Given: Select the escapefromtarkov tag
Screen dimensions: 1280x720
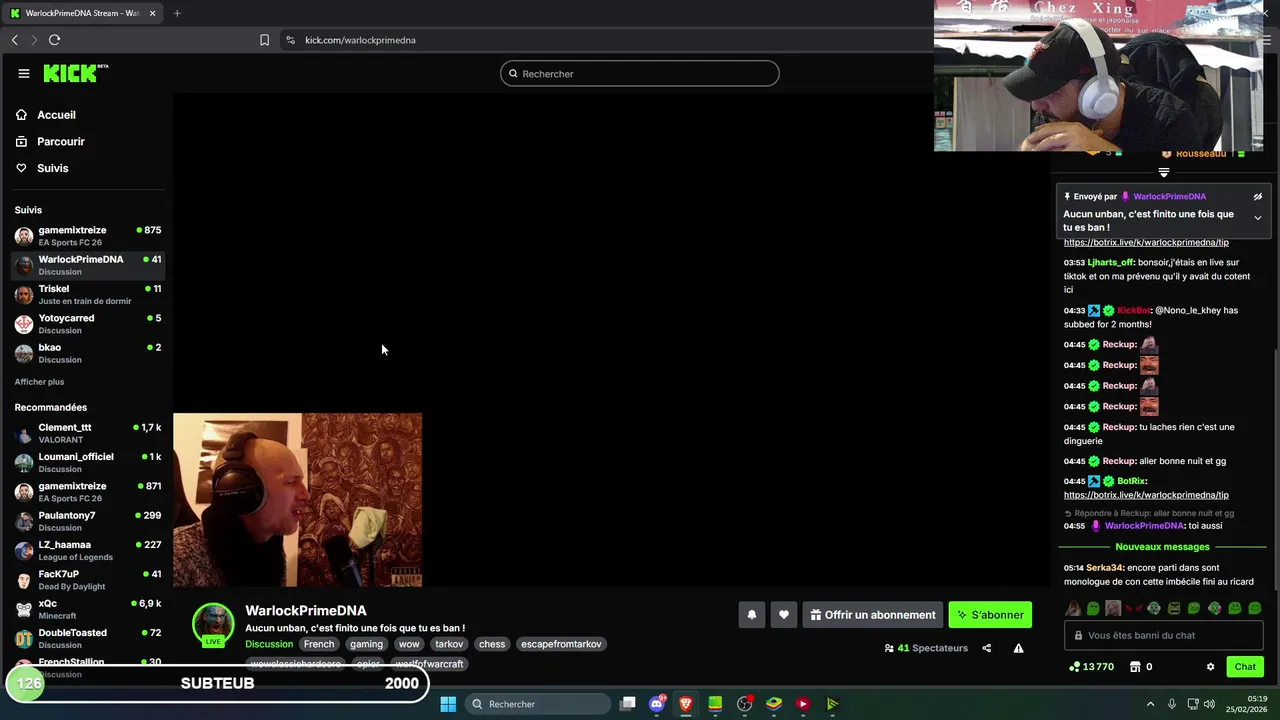Looking at the screenshot, I should (x=561, y=644).
